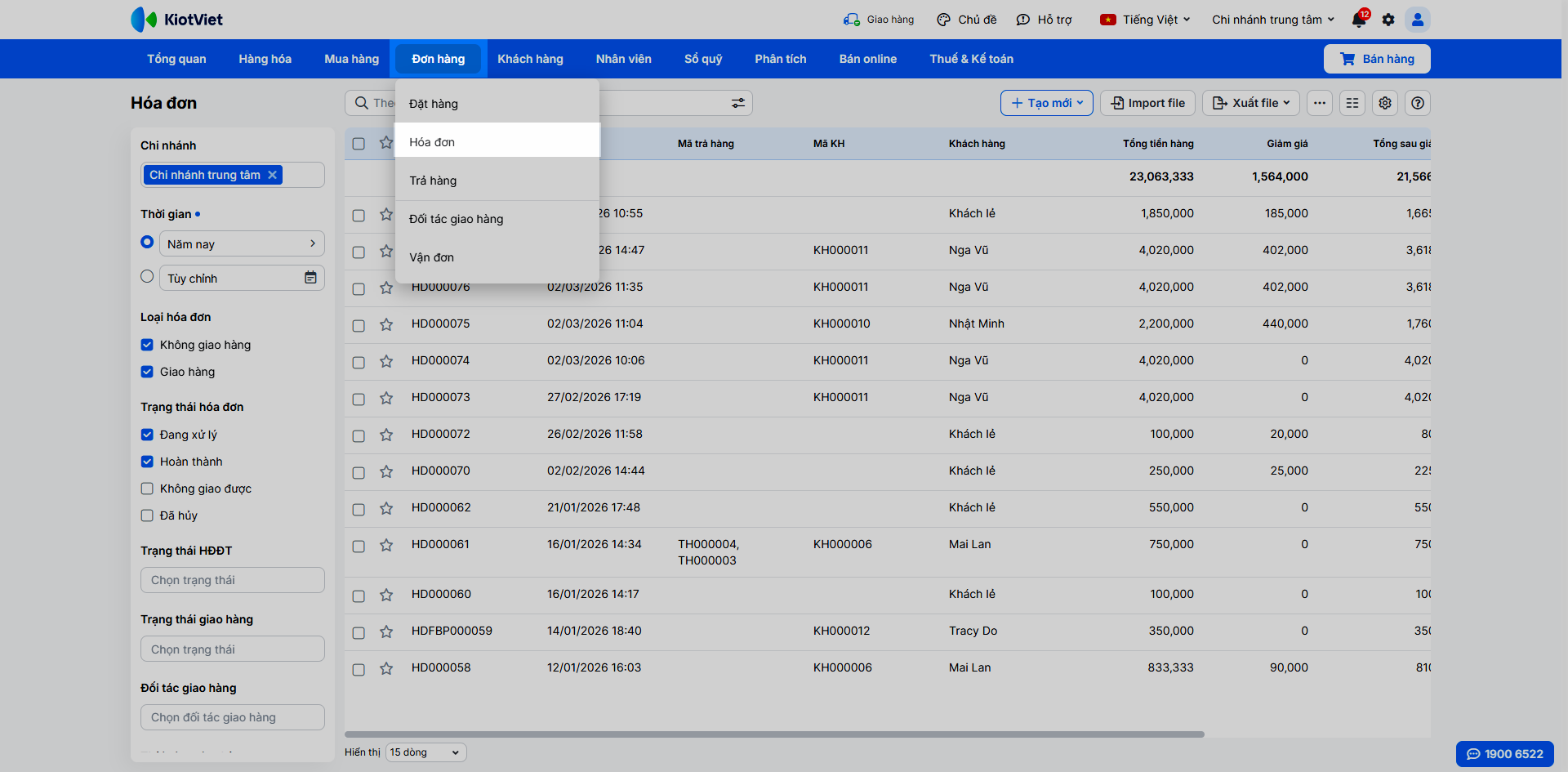The image size is (1568, 772).
Task: Star invoice HD000075
Action: 386,324
